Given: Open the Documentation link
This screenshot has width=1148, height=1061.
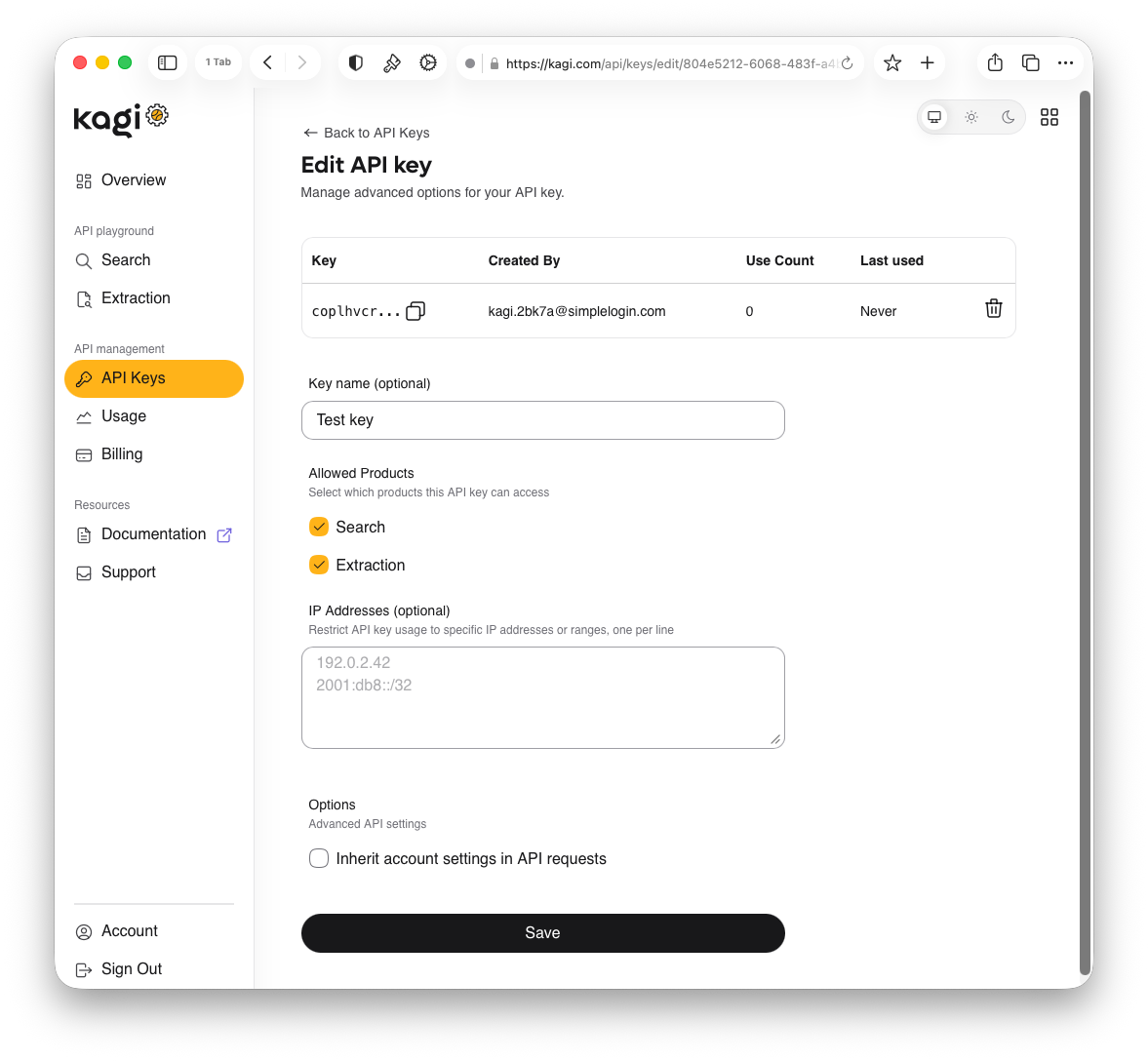Looking at the screenshot, I should coord(154,534).
